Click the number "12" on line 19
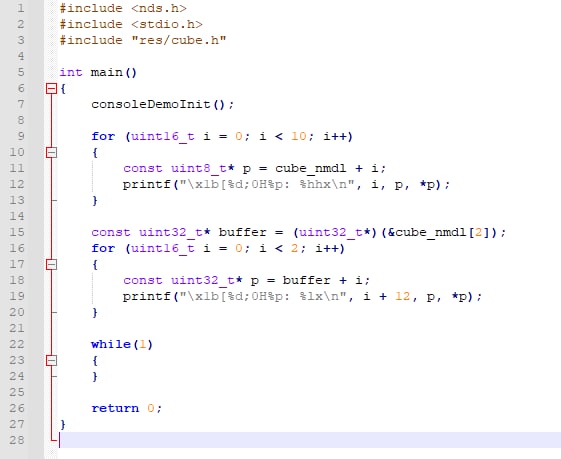Viewport: 561px width, 459px height. tap(403, 297)
